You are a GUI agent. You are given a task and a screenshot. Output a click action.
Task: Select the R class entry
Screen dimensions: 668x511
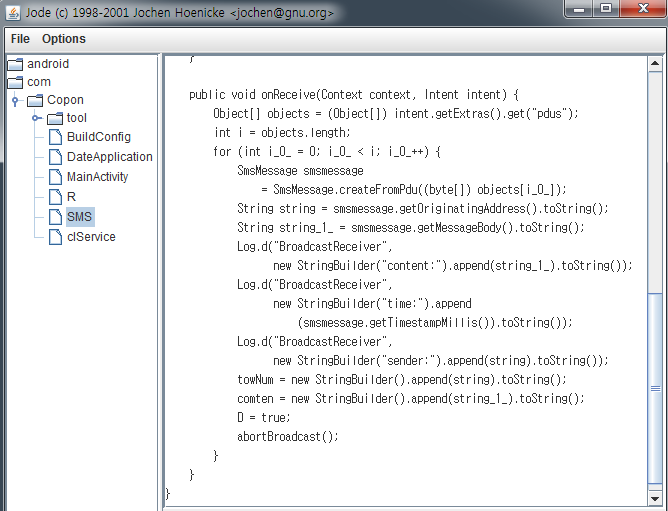71,197
